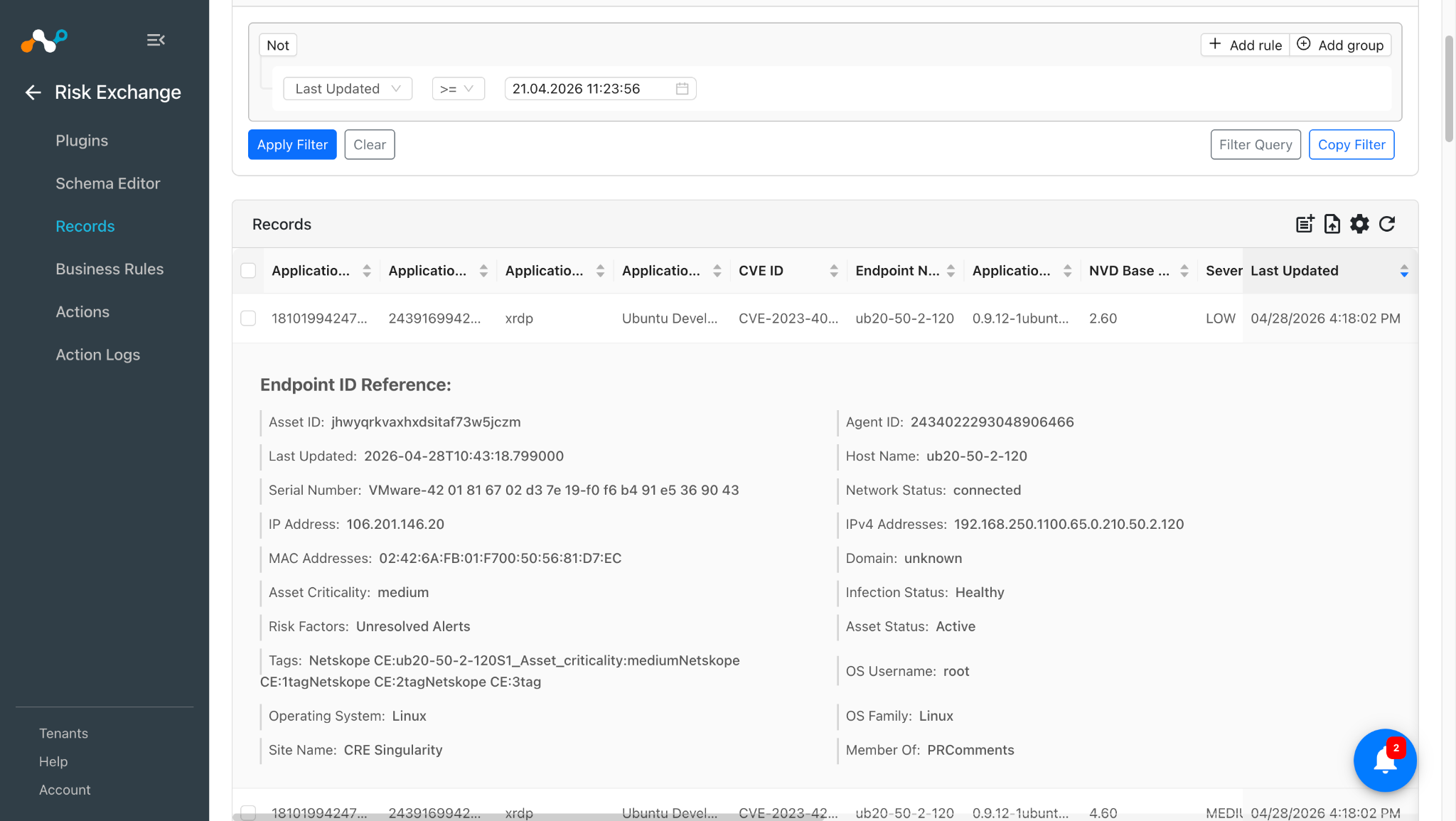Click the LOW severity cell
The height and width of the screenshot is (821, 1456).
[1221, 318]
